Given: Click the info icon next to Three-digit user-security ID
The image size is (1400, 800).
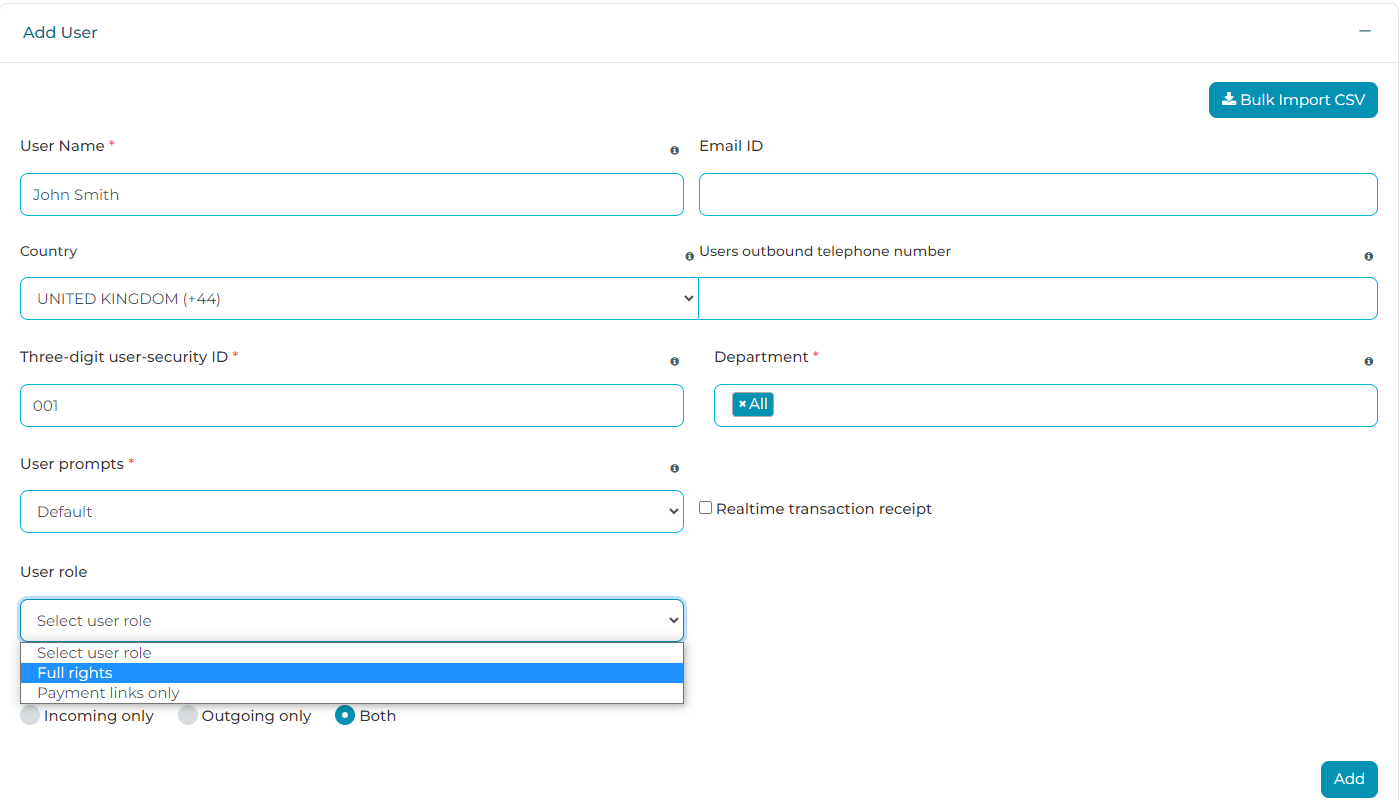Looking at the screenshot, I should 675,361.
